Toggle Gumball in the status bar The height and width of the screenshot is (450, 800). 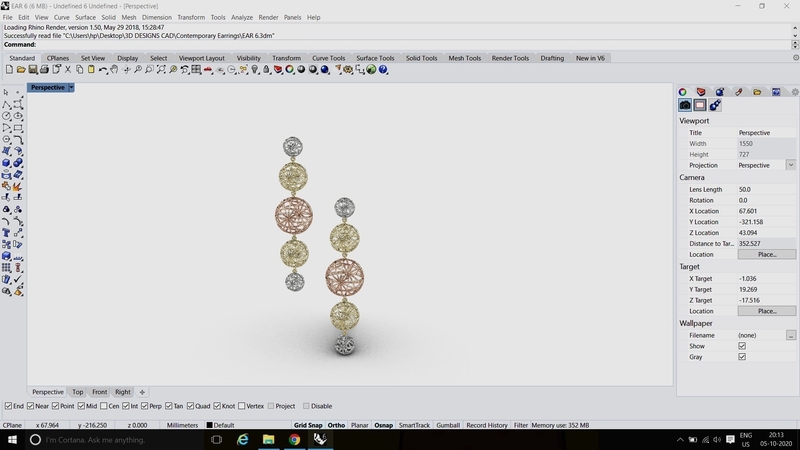coord(448,425)
